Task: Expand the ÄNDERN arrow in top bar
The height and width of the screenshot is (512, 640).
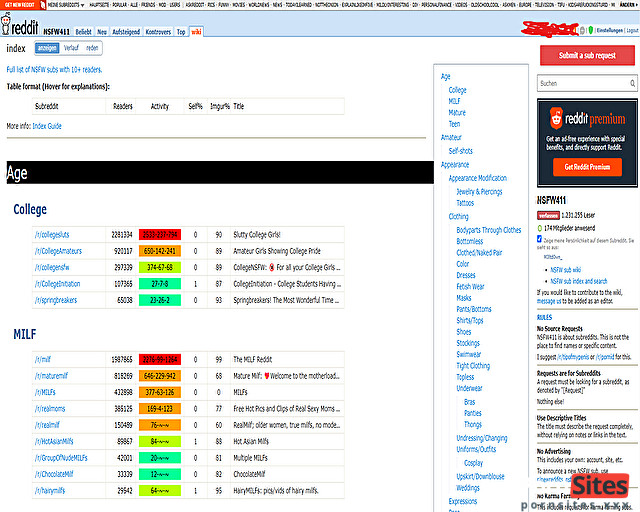Action: tap(629, 4)
